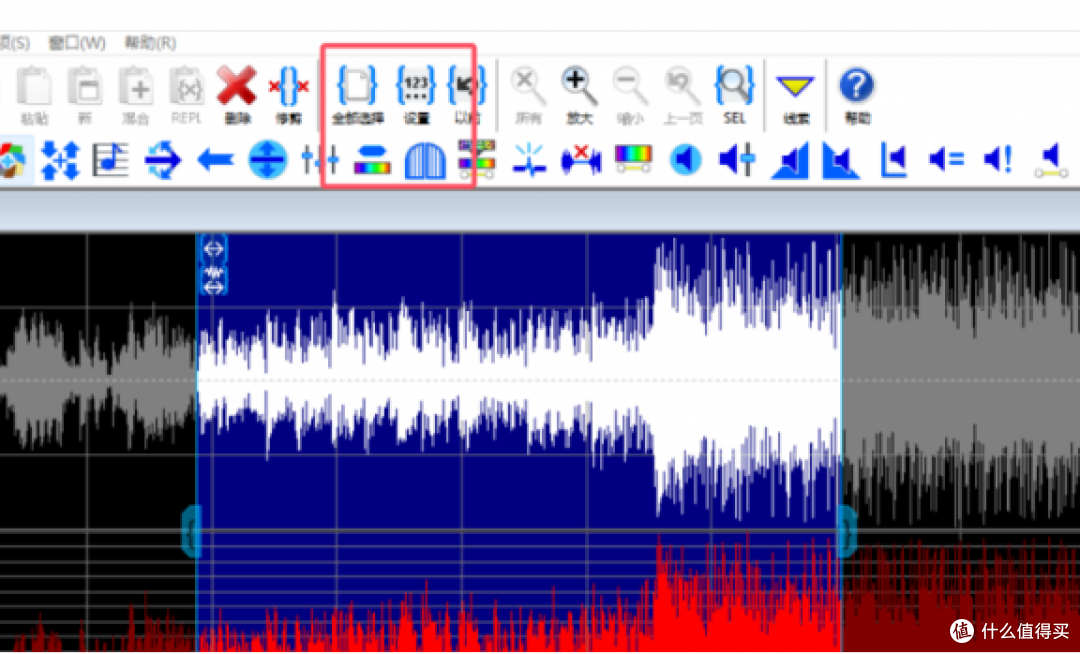Click the rainbow bar with blue pill icon

(x=372, y=160)
